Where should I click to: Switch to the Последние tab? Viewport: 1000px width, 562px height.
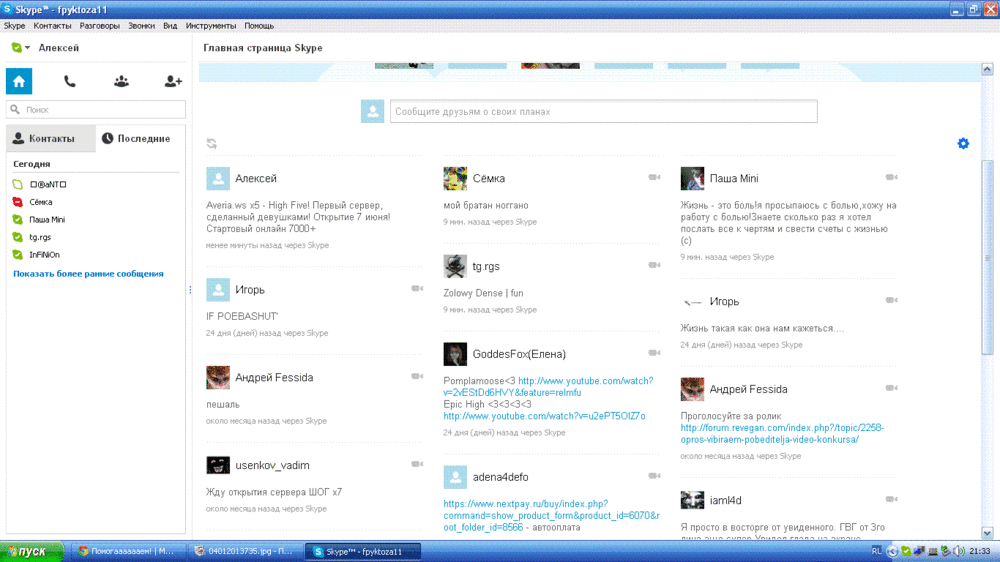point(141,139)
